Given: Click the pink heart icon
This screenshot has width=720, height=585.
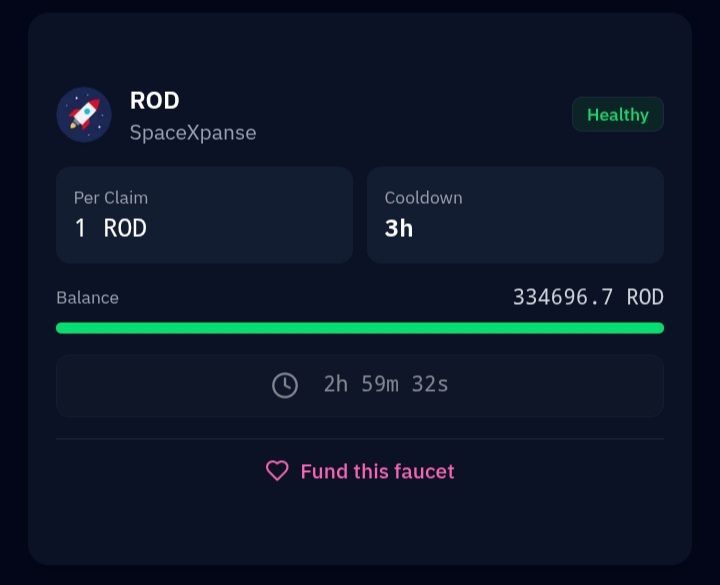Looking at the screenshot, I should coord(277,471).
